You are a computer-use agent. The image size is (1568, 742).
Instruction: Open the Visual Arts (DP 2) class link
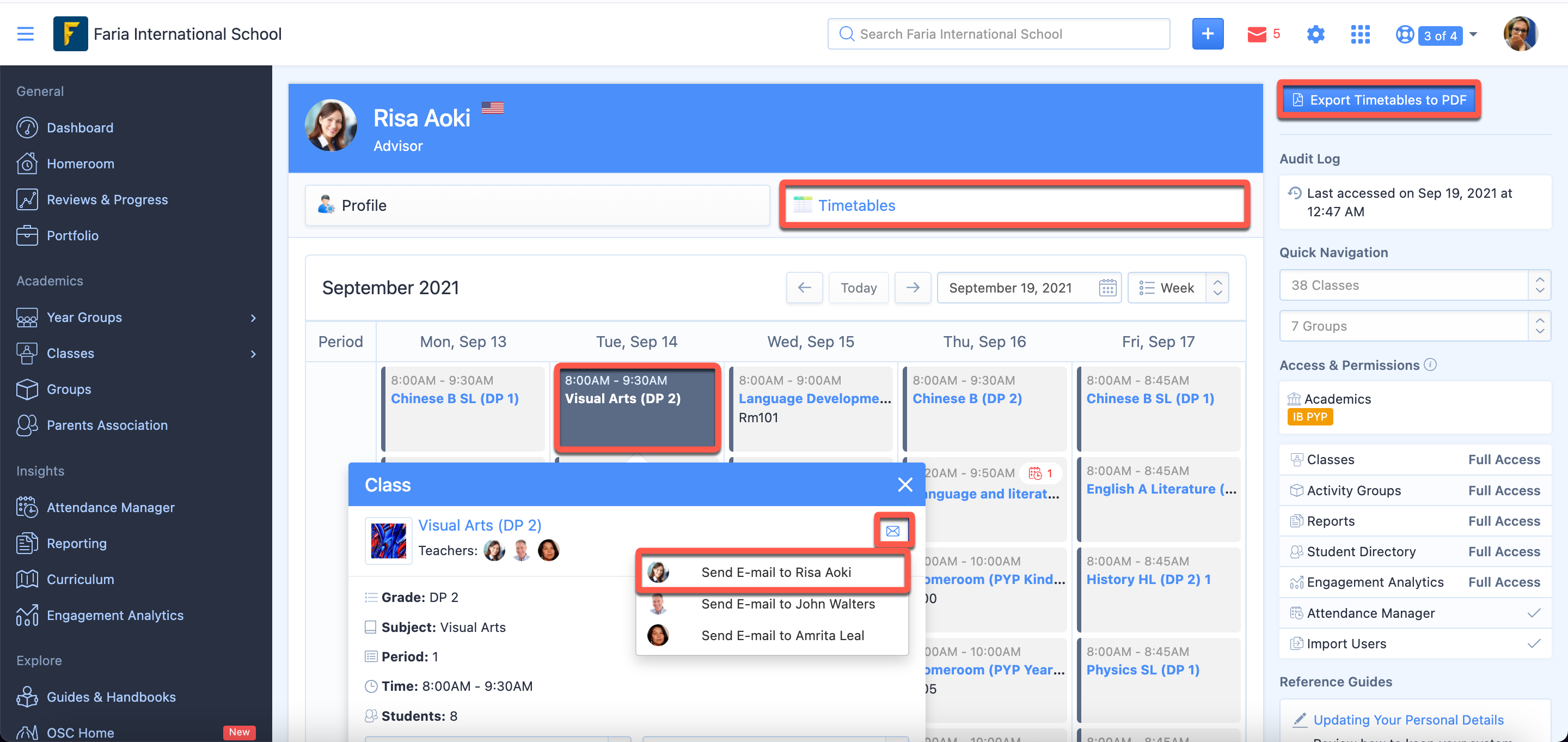pos(480,525)
